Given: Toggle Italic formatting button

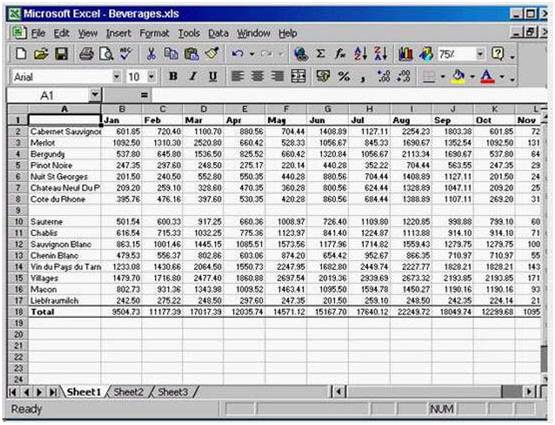Looking at the screenshot, I should [193, 76].
